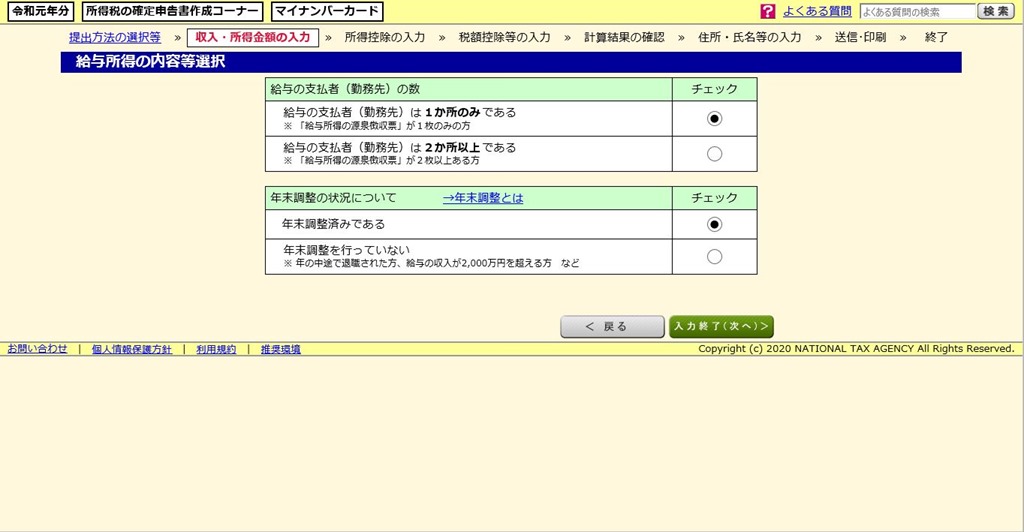The height and width of the screenshot is (532, 1024).
Task: Open the 推奨環境 footer link
Action: 281,349
